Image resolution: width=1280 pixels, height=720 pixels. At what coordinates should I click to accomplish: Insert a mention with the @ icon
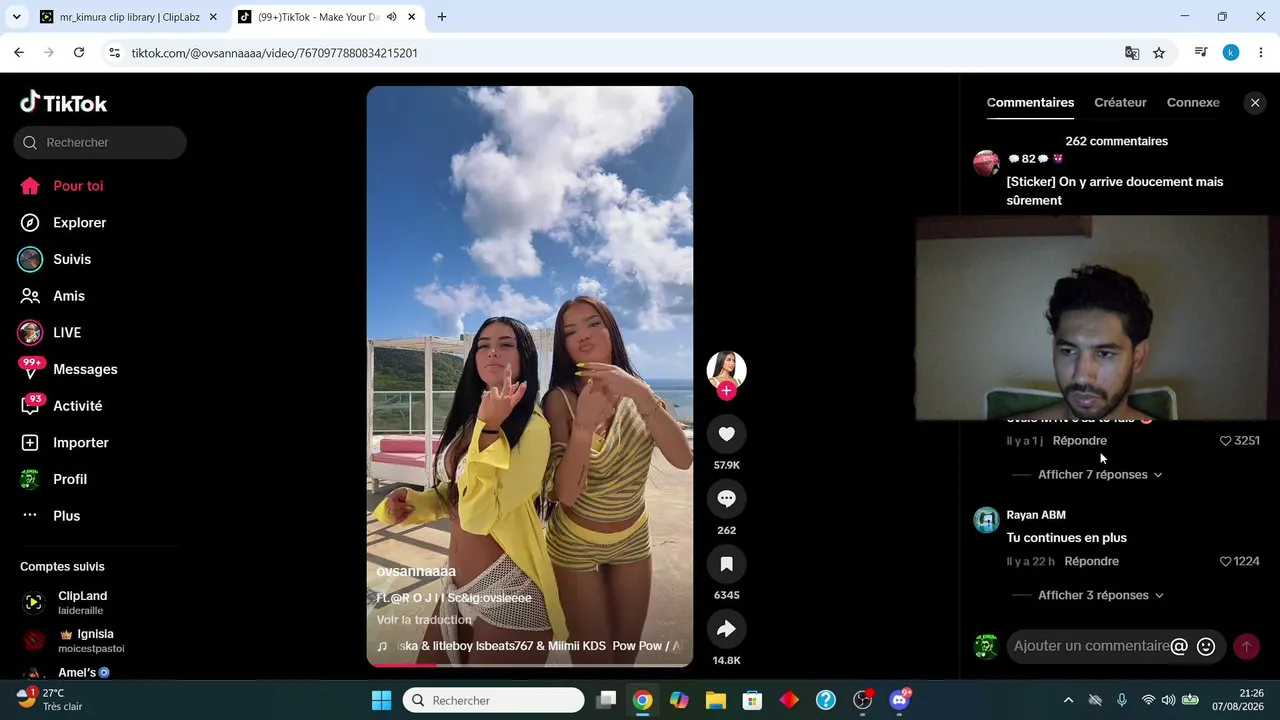click(x=1179, y=646)
